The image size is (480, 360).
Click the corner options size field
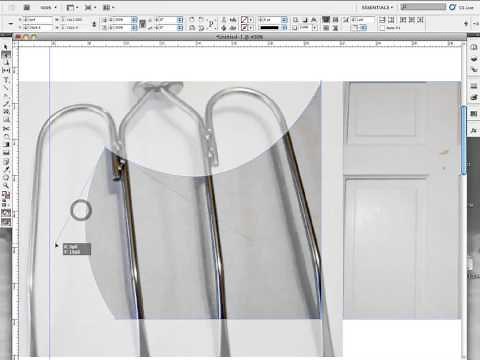363,20
